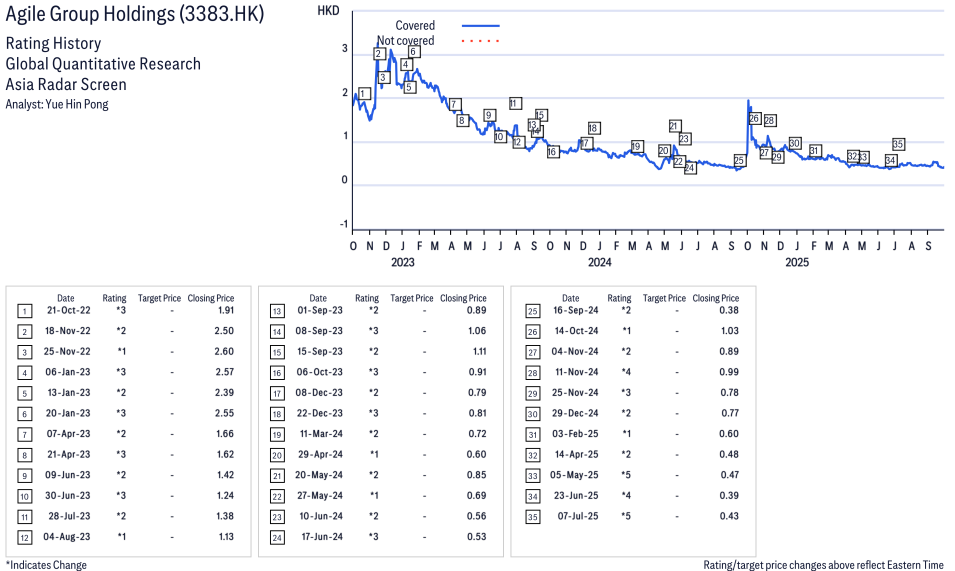Click the red dotted Not covered legend line
955x571 pixels.
point(481,41)
